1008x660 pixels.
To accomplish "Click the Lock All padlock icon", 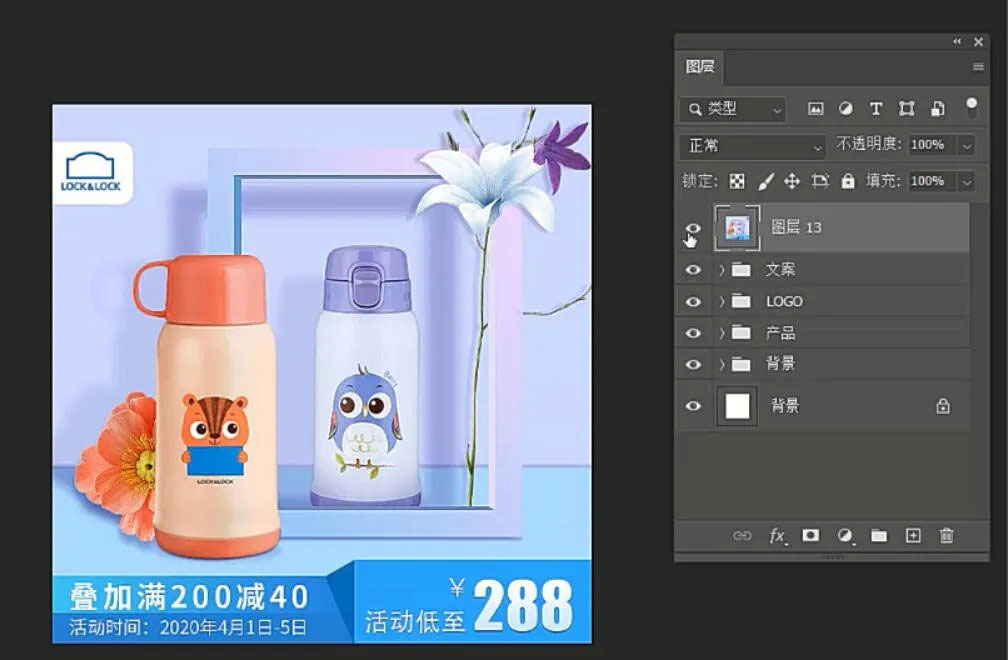I will pos(848,181).
